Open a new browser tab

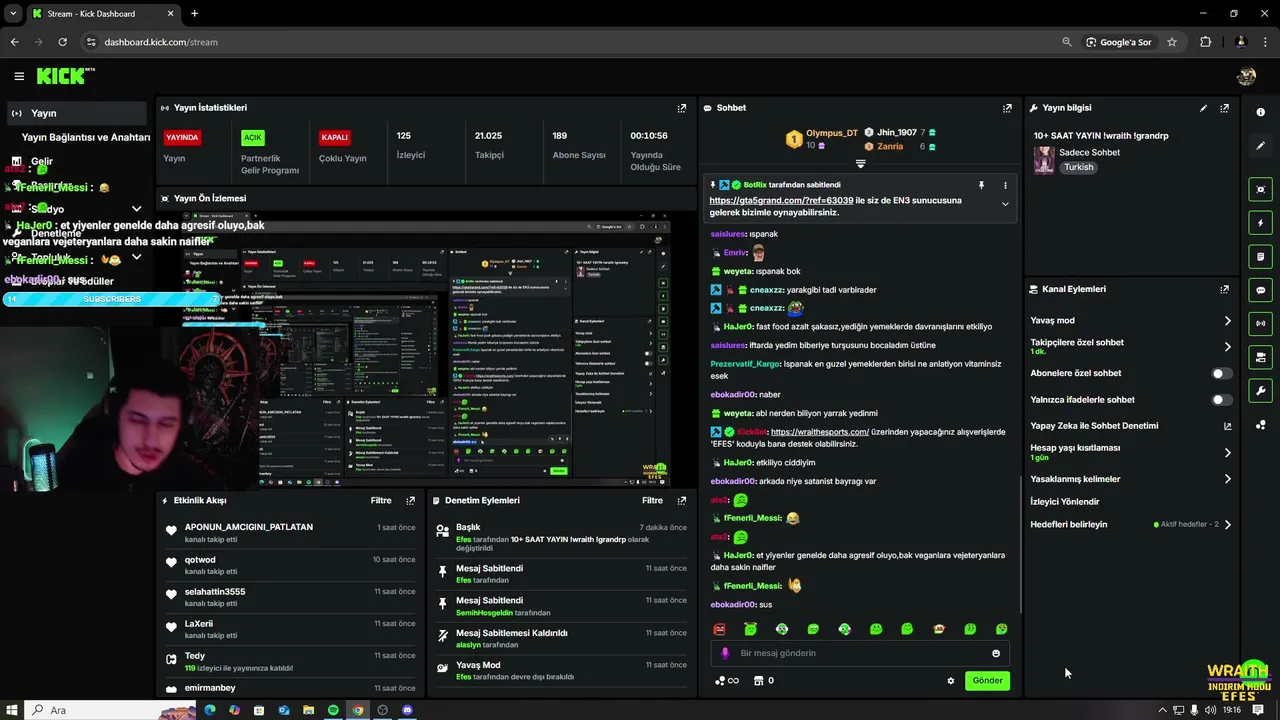(x=194, y=14)
